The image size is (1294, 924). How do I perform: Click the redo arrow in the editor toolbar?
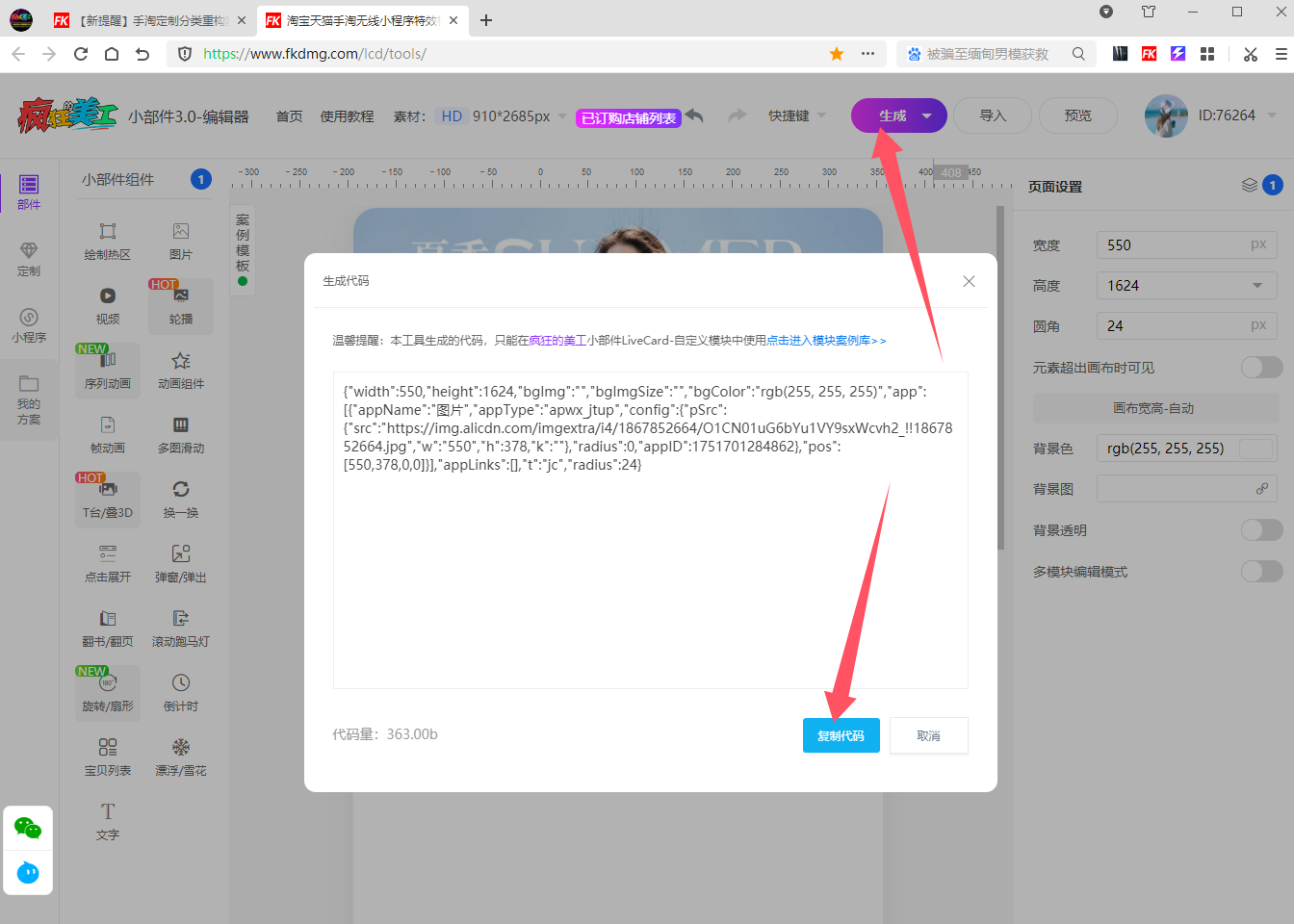(x=738, y=115)
